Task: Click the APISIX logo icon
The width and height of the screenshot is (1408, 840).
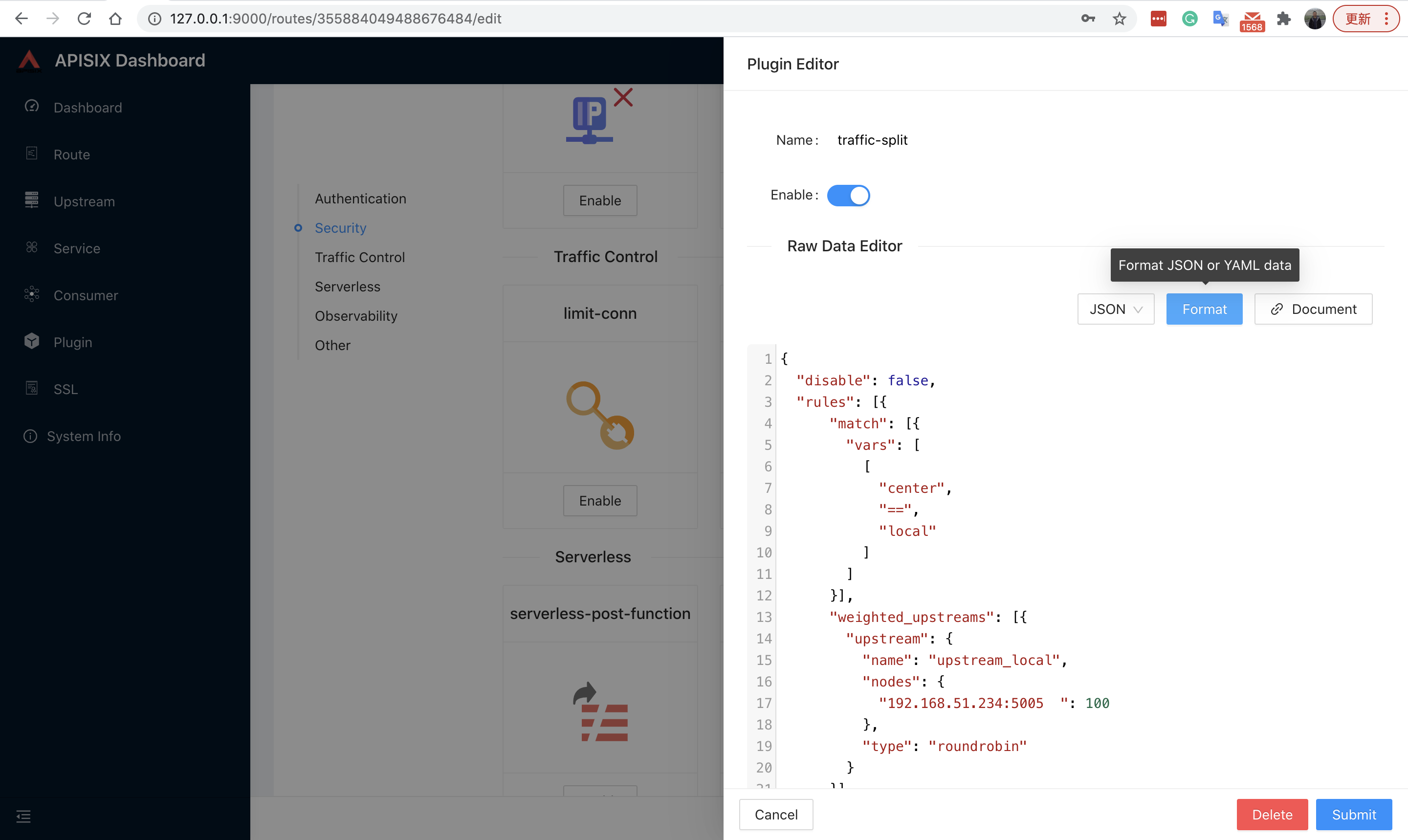Action: pyautogui.click(x=29, y=61)
